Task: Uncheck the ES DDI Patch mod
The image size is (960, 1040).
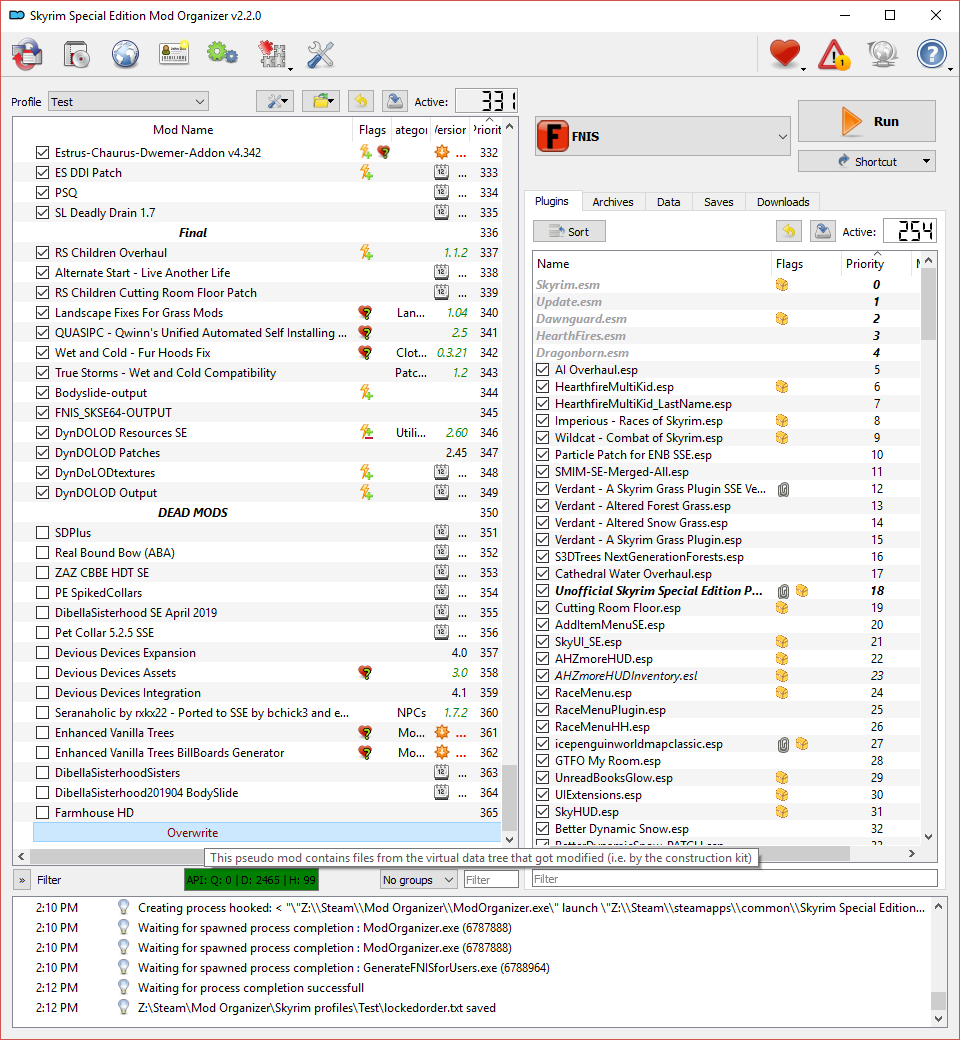Action: pyautogui.click(x=42, y=172)
